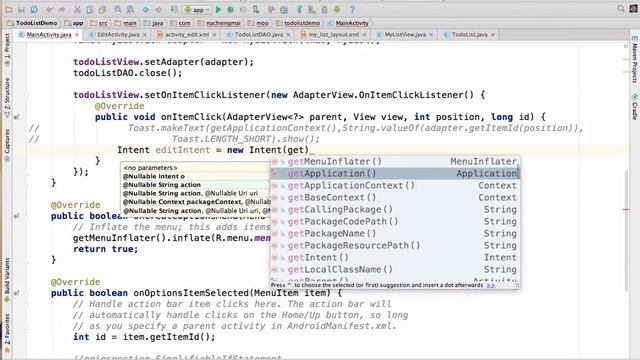Select getBaseContext() completion suggestion
The width and height of the screenshot is (640, 360).
395,197
